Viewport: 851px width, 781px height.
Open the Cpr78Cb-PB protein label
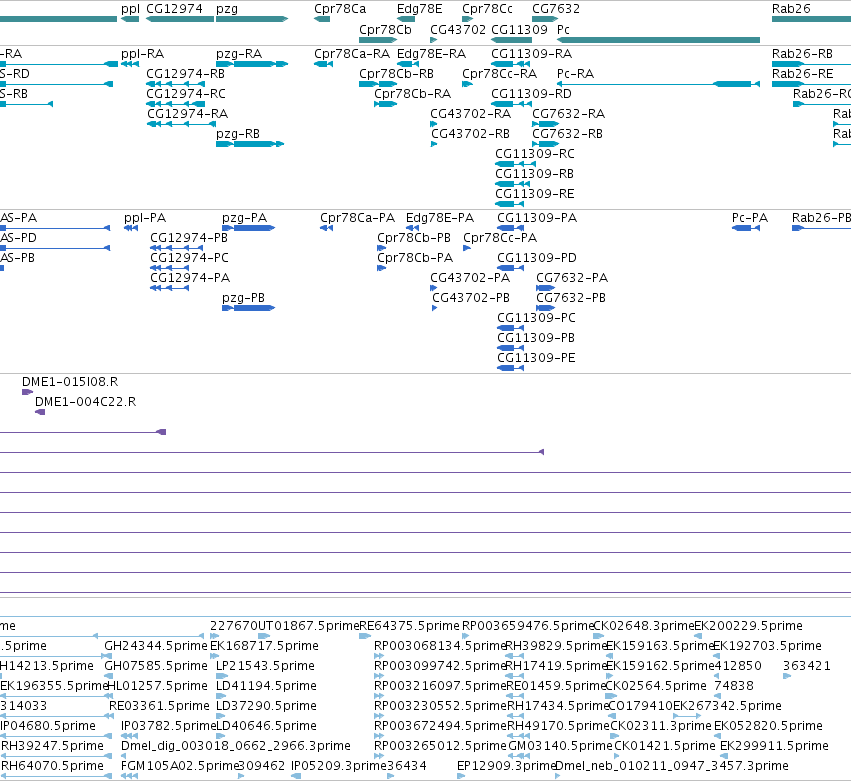coord(414,238)
